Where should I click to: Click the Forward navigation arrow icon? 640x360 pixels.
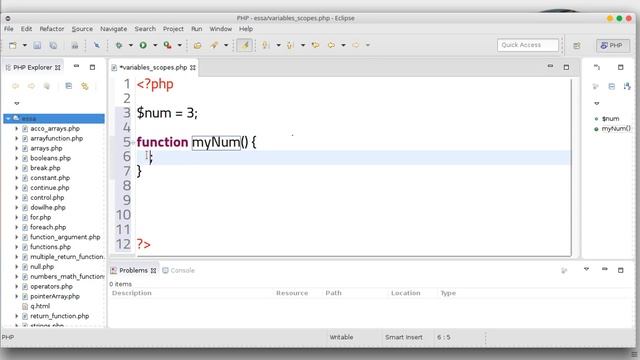point(356,45)
